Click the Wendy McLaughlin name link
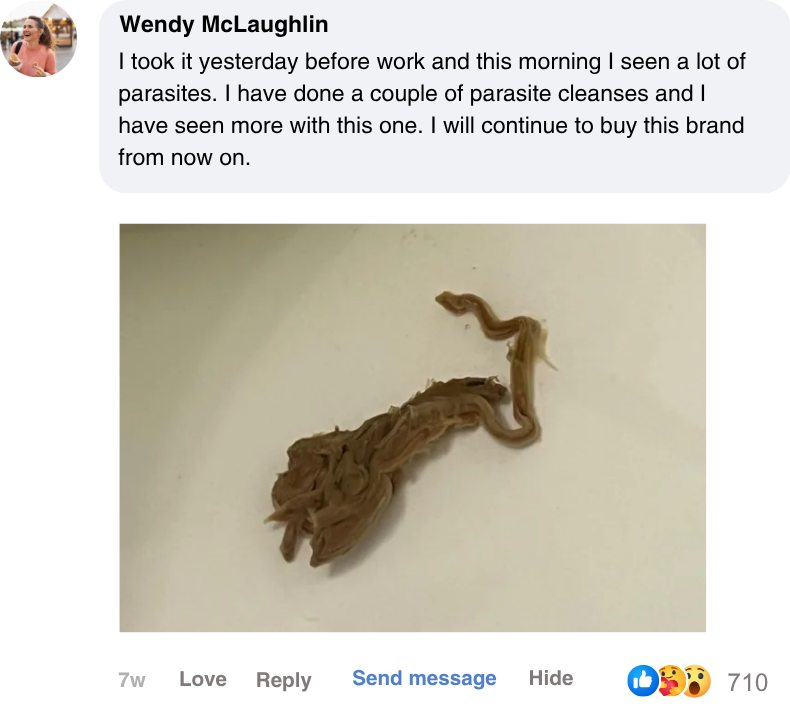 (224, 24)
